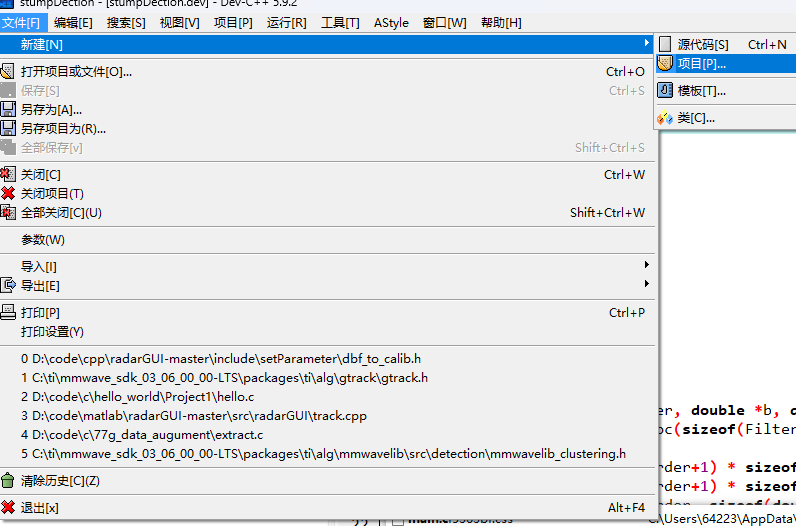Select 关闭[C] menu entry
The width and height of the screenshot is (796, 526).
(x=327, y=175)
